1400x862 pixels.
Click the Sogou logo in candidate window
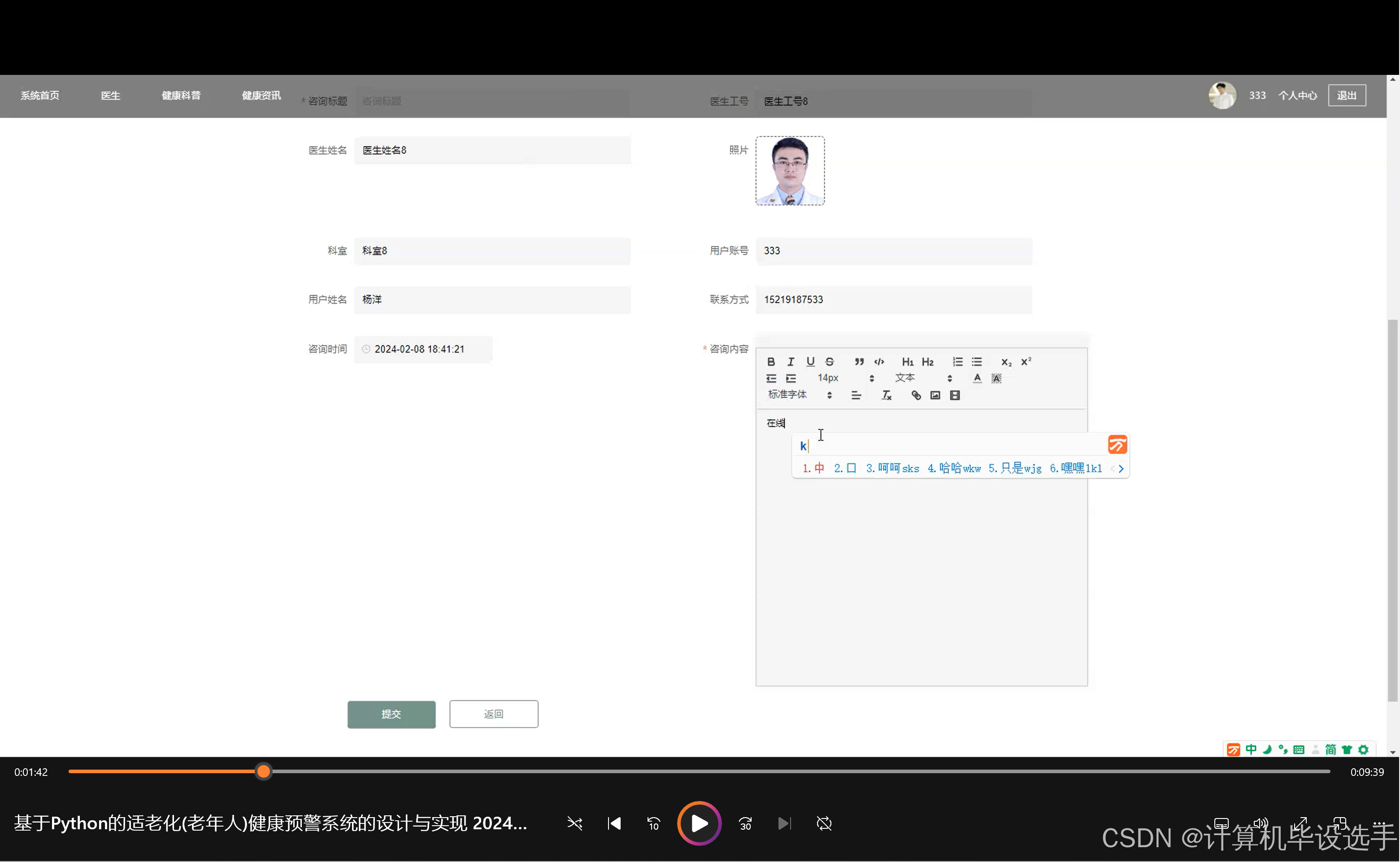pos(1117,445)
